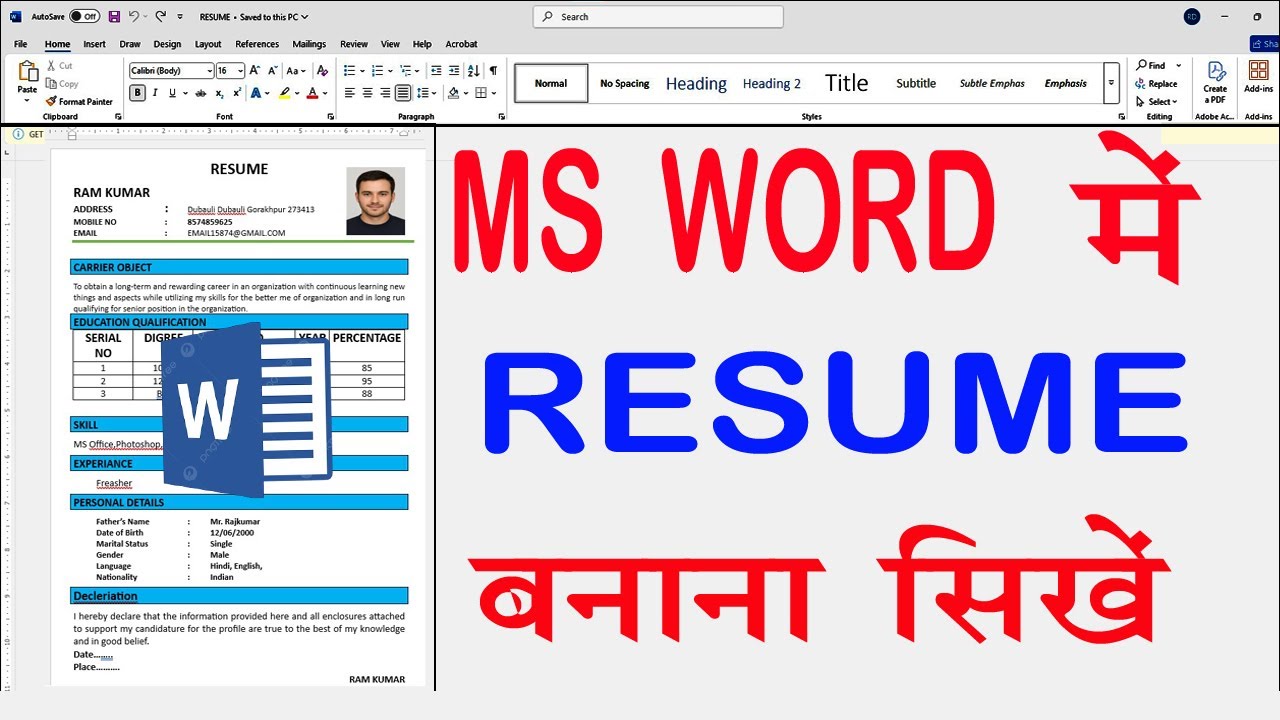Click in the Search box
This screenshot has height=720, width=1280.
pyautogui.click(x=658, y=17)
